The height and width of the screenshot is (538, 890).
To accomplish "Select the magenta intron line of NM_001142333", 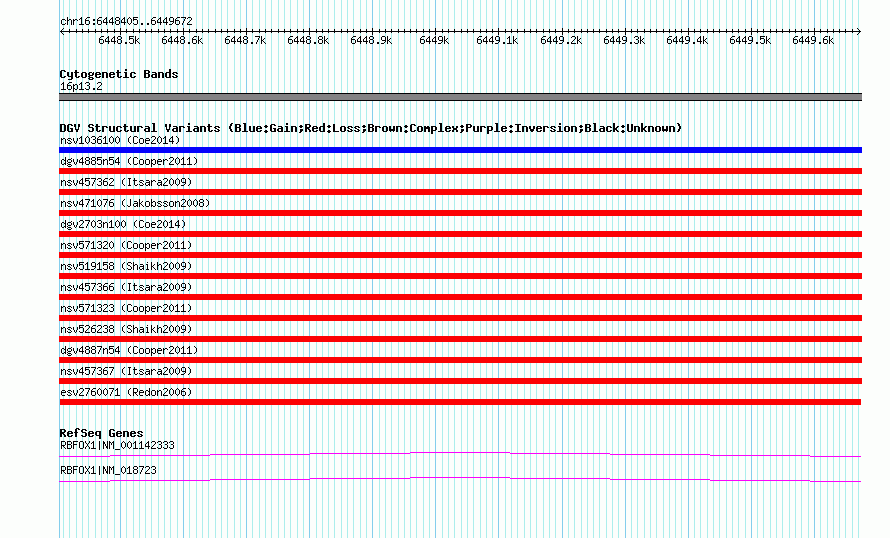I will click(x=460, y=455).
